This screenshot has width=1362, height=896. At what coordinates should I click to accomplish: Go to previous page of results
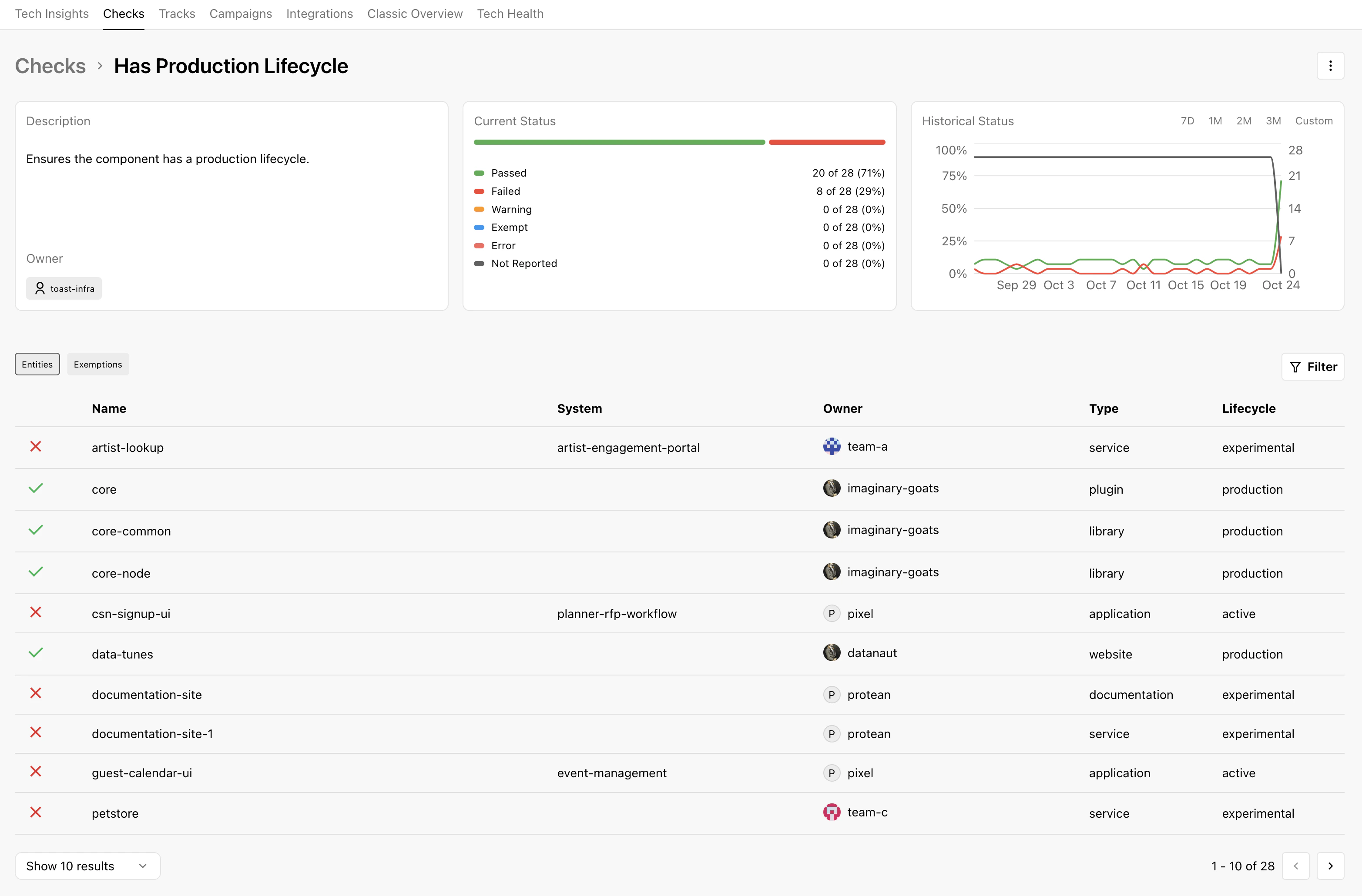[x=1295, y=866]
